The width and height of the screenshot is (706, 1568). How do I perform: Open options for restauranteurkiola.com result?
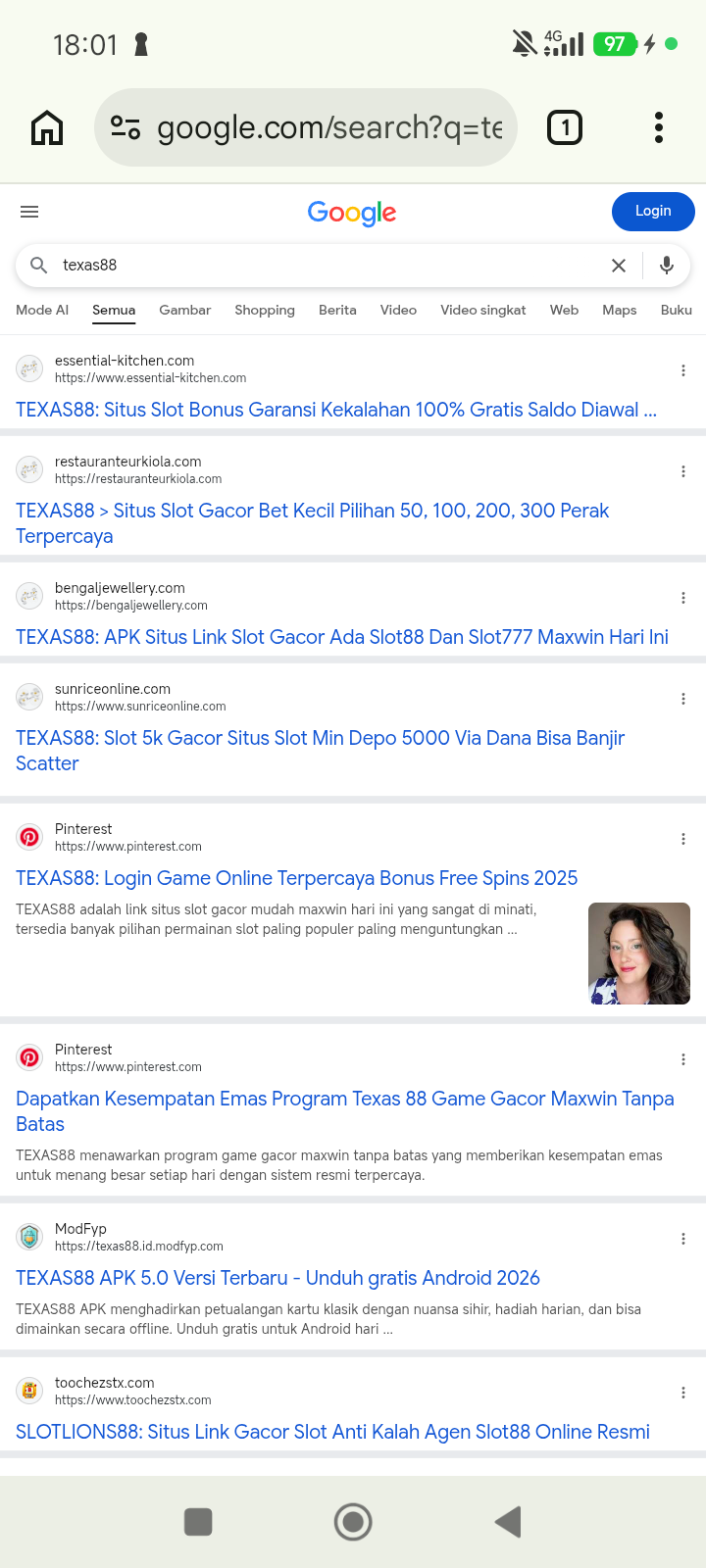coord(683,471)
